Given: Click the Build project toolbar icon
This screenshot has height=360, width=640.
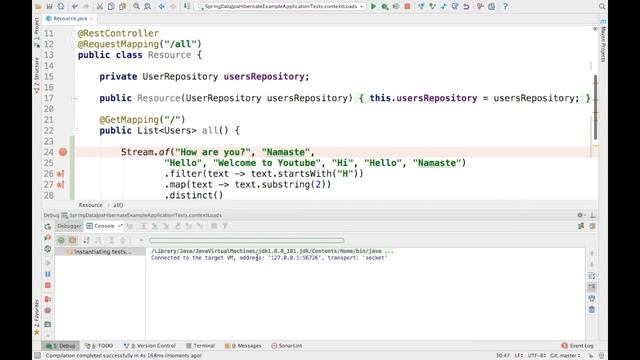Looking at the screenshot, I should (x=187, y=6).
